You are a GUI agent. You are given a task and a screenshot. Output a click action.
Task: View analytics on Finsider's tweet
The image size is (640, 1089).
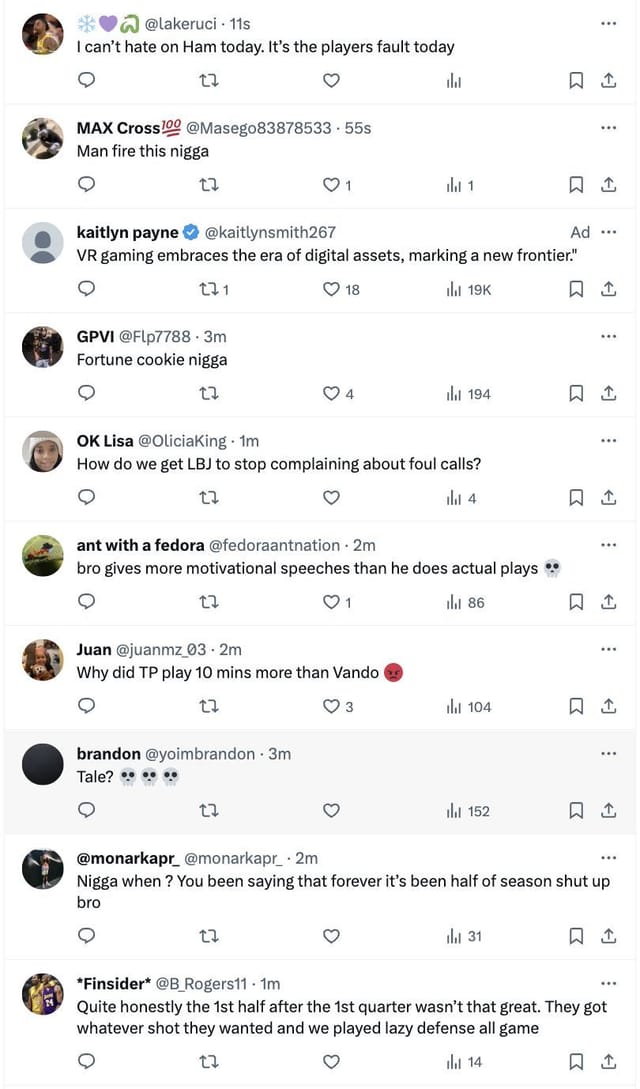point(454,1061)
